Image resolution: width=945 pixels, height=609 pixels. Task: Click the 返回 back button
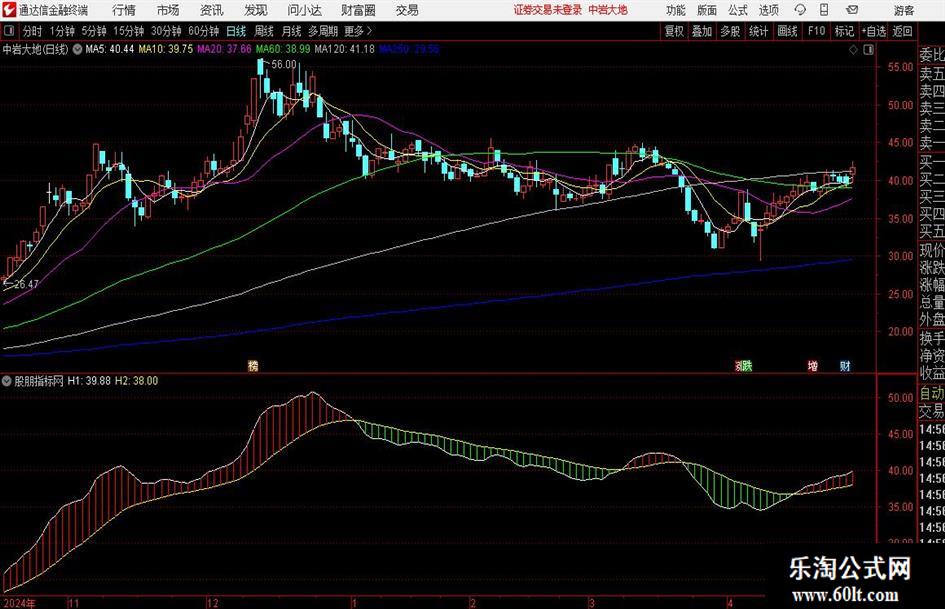coord(902,31)
